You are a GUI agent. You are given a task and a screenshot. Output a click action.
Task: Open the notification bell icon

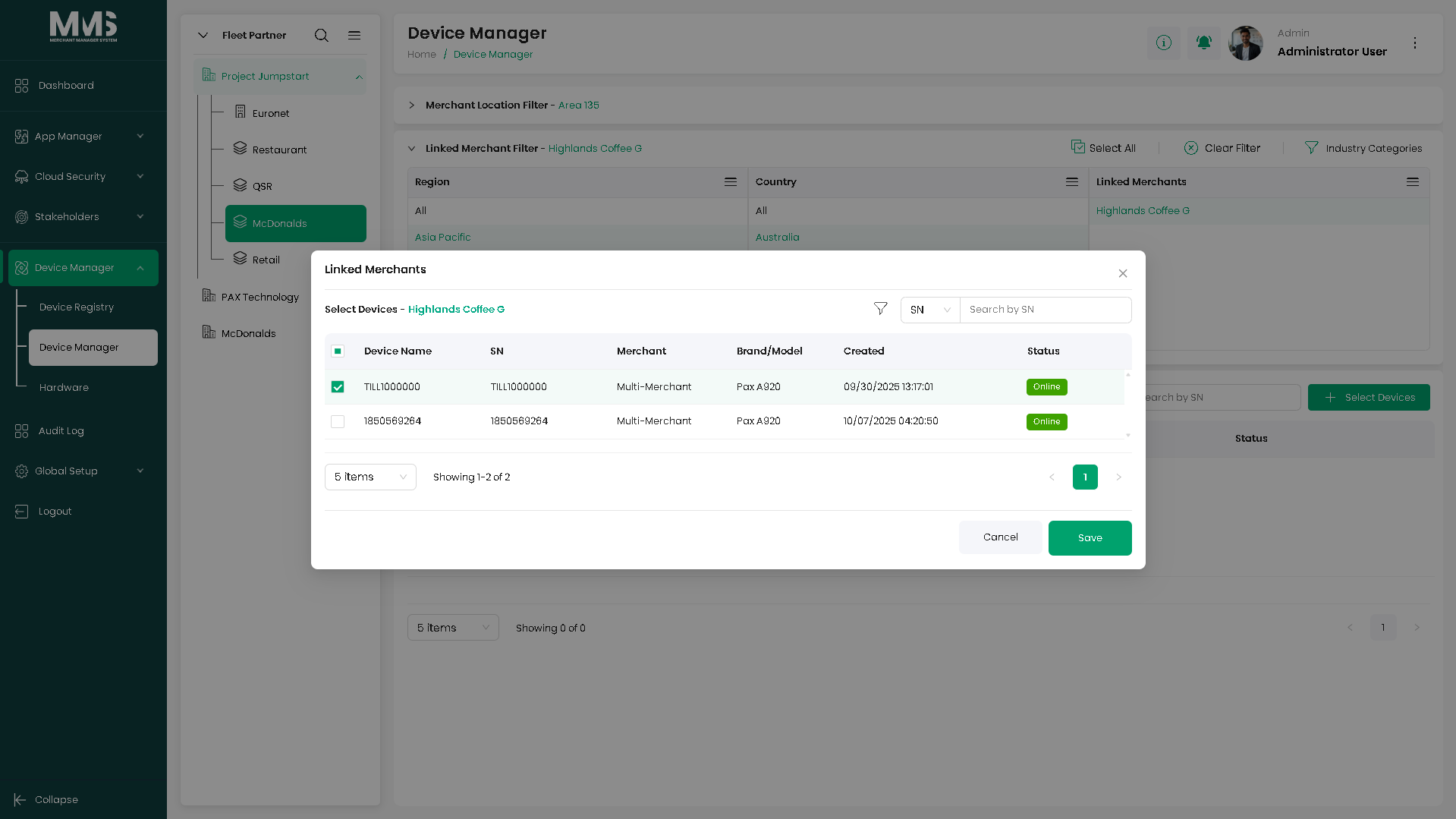pos(1203,43)
